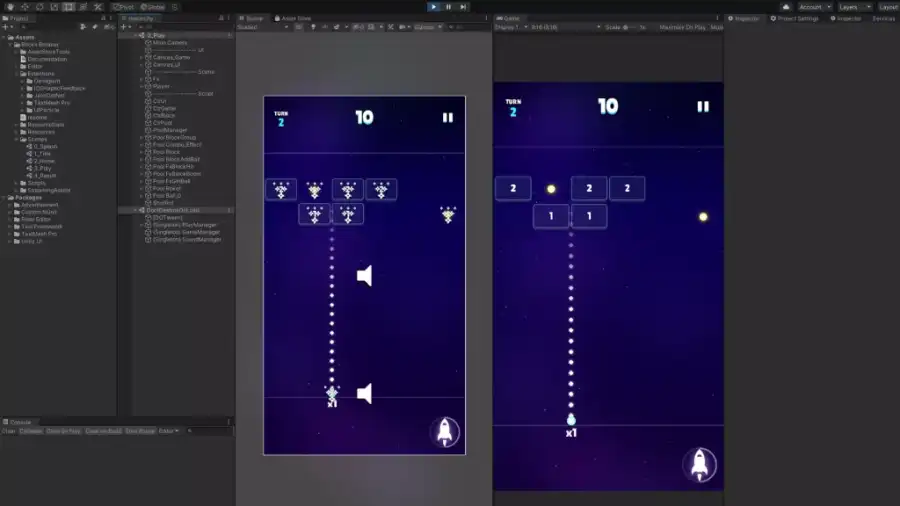
Task: Select Main Camera in the Hierarchy
Action: tap(170, 43)
